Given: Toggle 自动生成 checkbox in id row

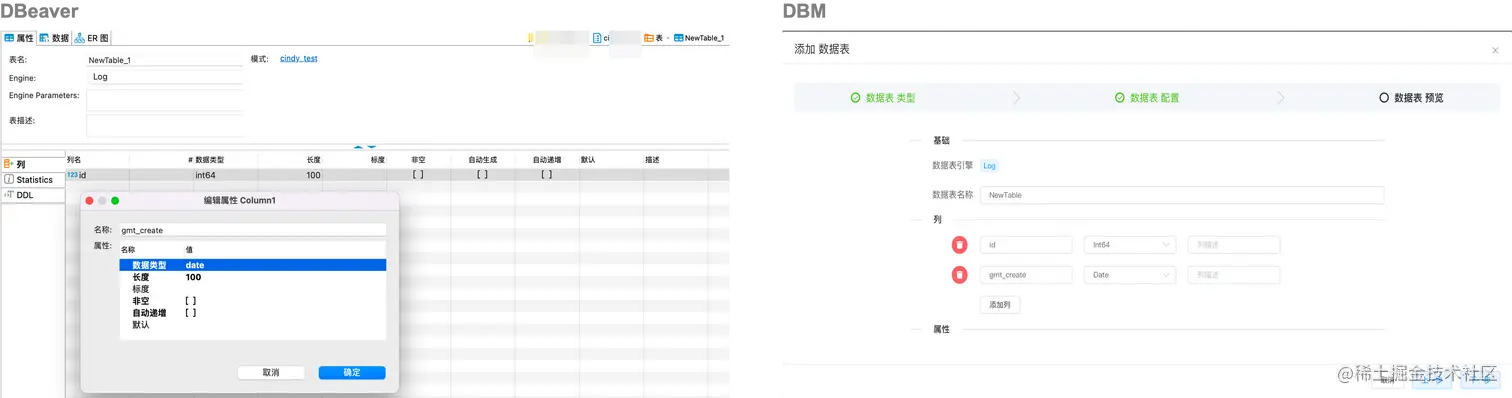Looking at the screenshot, I should click(x=482, y=175).
